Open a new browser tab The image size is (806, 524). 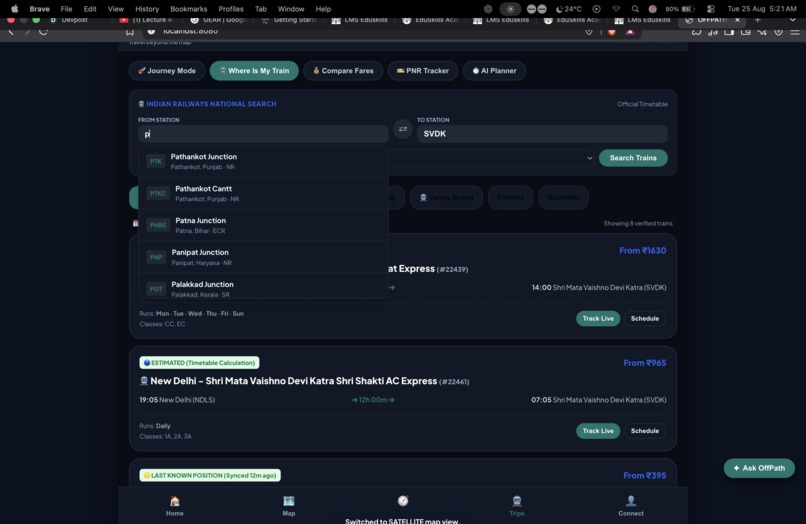(x=757, y=20)
